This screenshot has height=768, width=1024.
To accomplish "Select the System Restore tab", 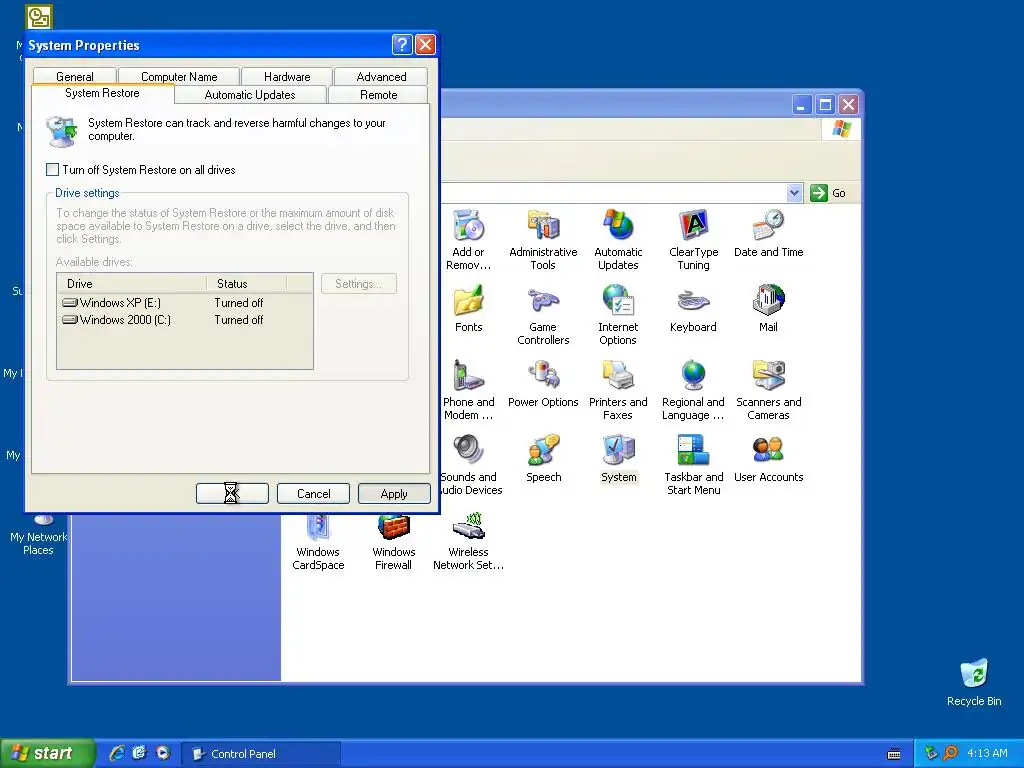I will 103,93.
